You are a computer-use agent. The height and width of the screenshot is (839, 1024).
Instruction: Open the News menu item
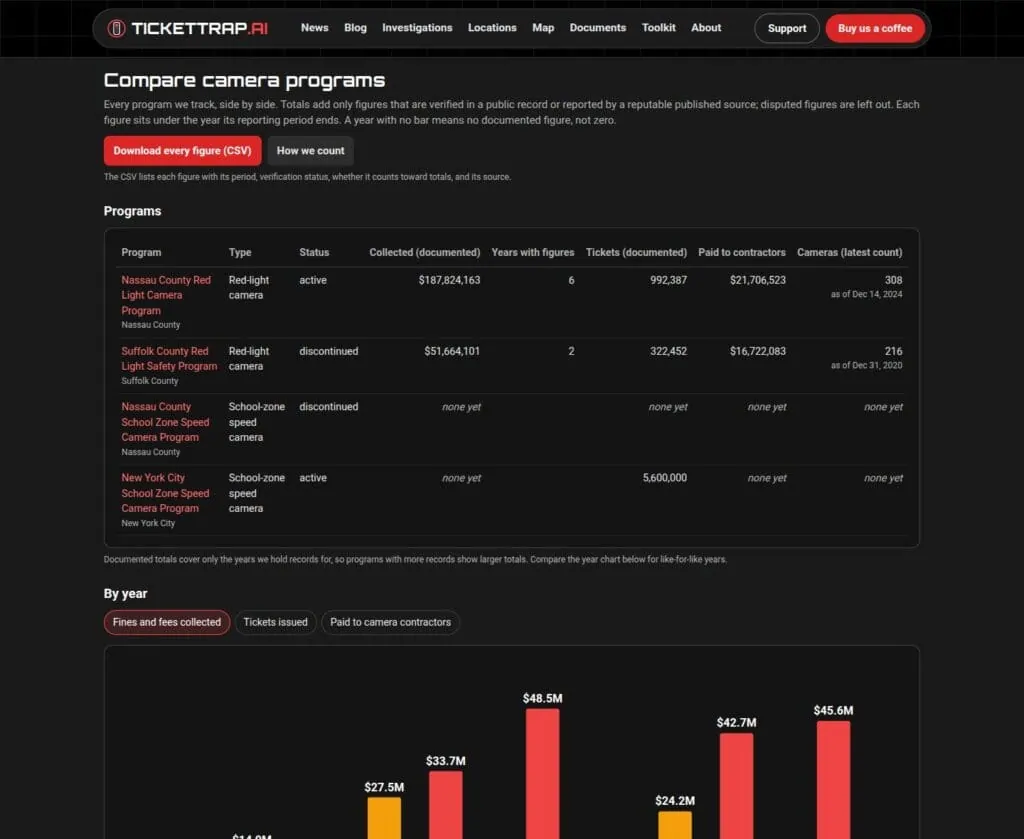click(314, 27)
